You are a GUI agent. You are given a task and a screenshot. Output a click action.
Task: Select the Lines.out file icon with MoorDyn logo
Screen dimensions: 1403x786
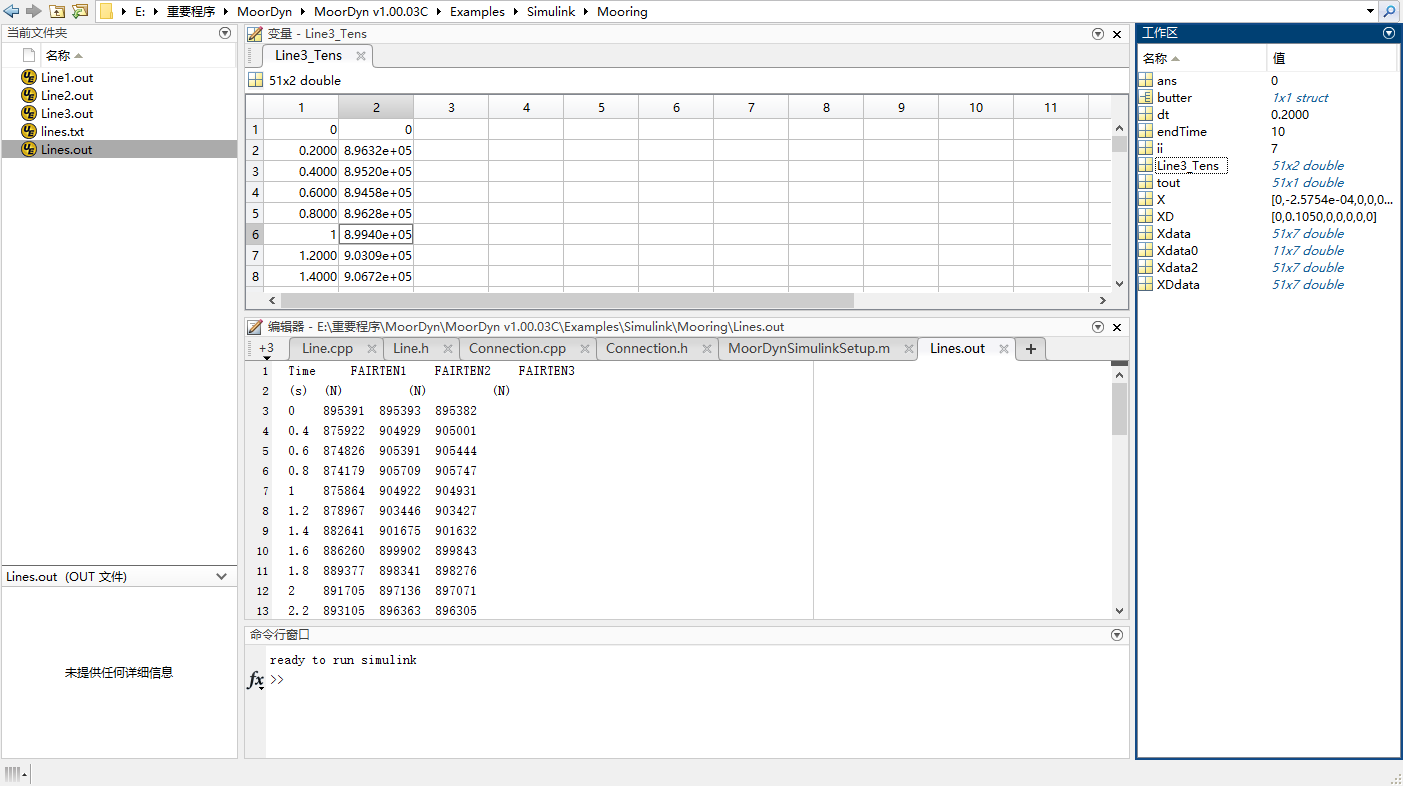tap(28, 149)
